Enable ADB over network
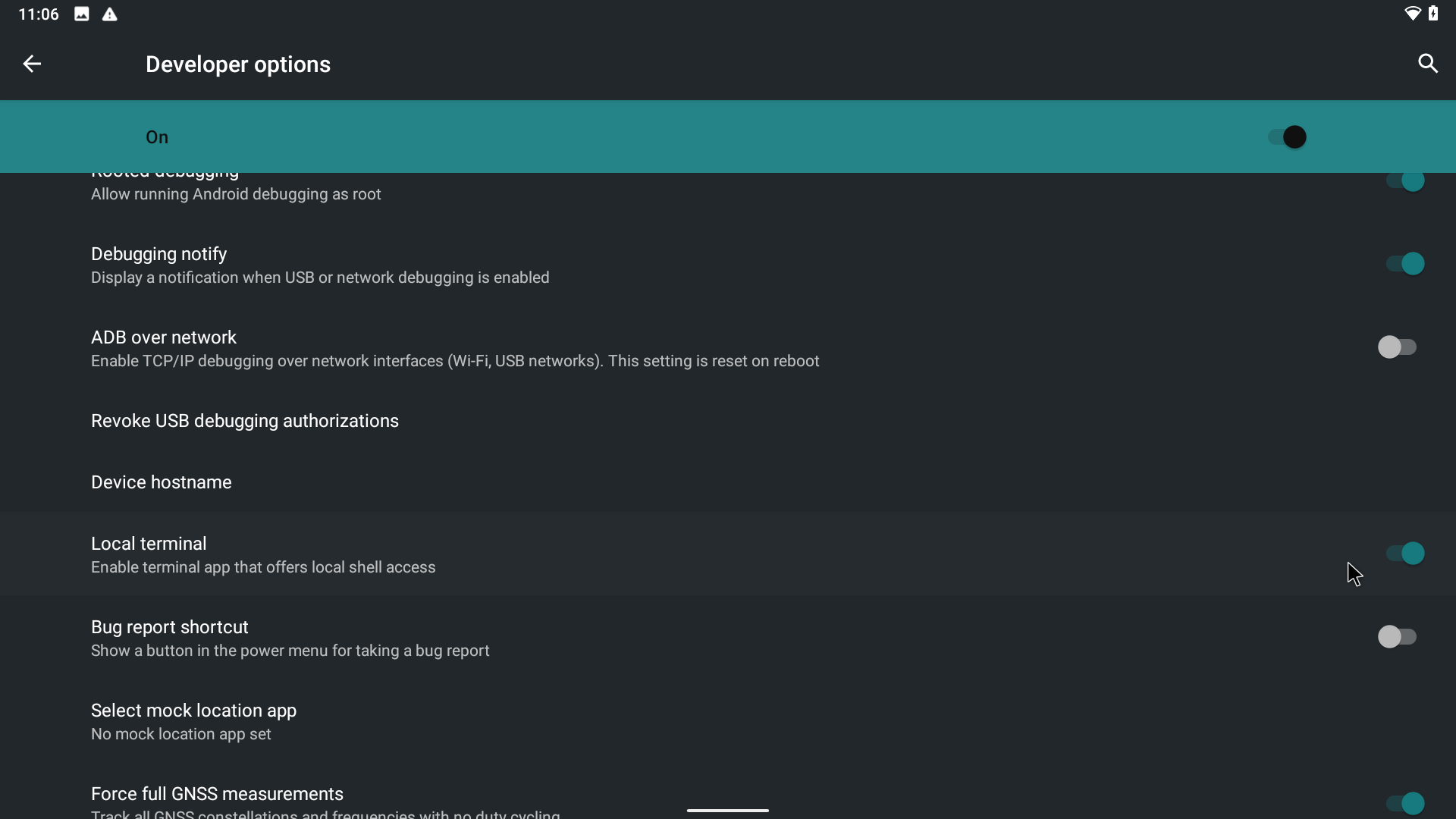1456x819 pixels. pos(1399,347)
